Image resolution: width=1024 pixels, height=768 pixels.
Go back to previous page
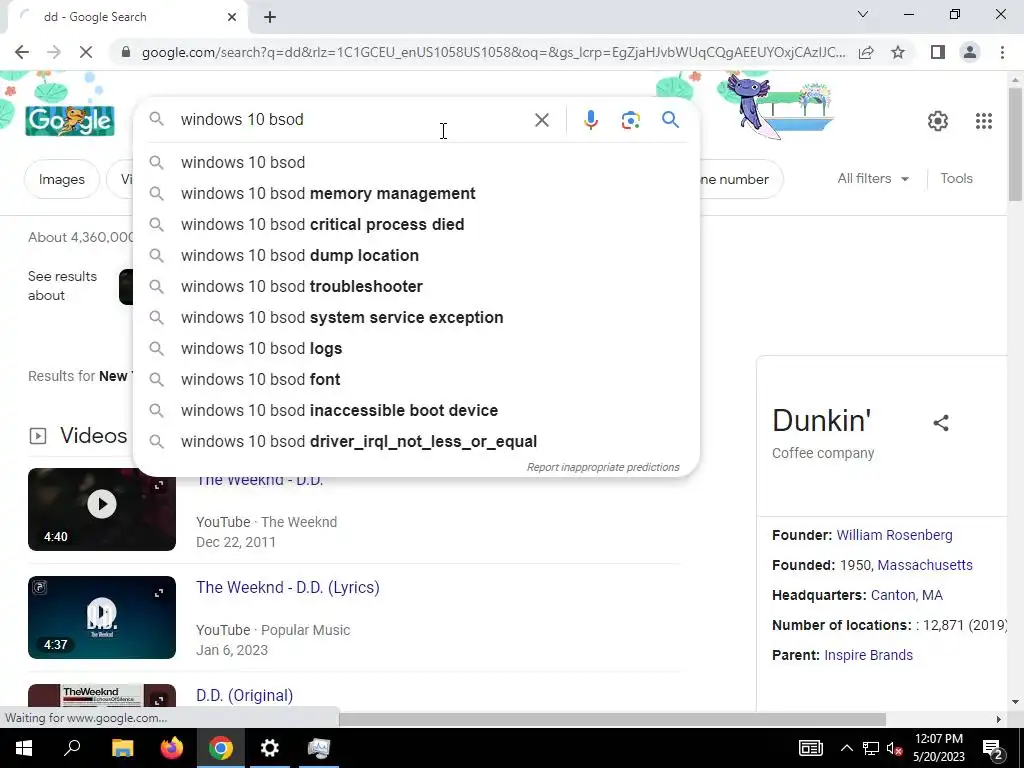tap(22, 52)
